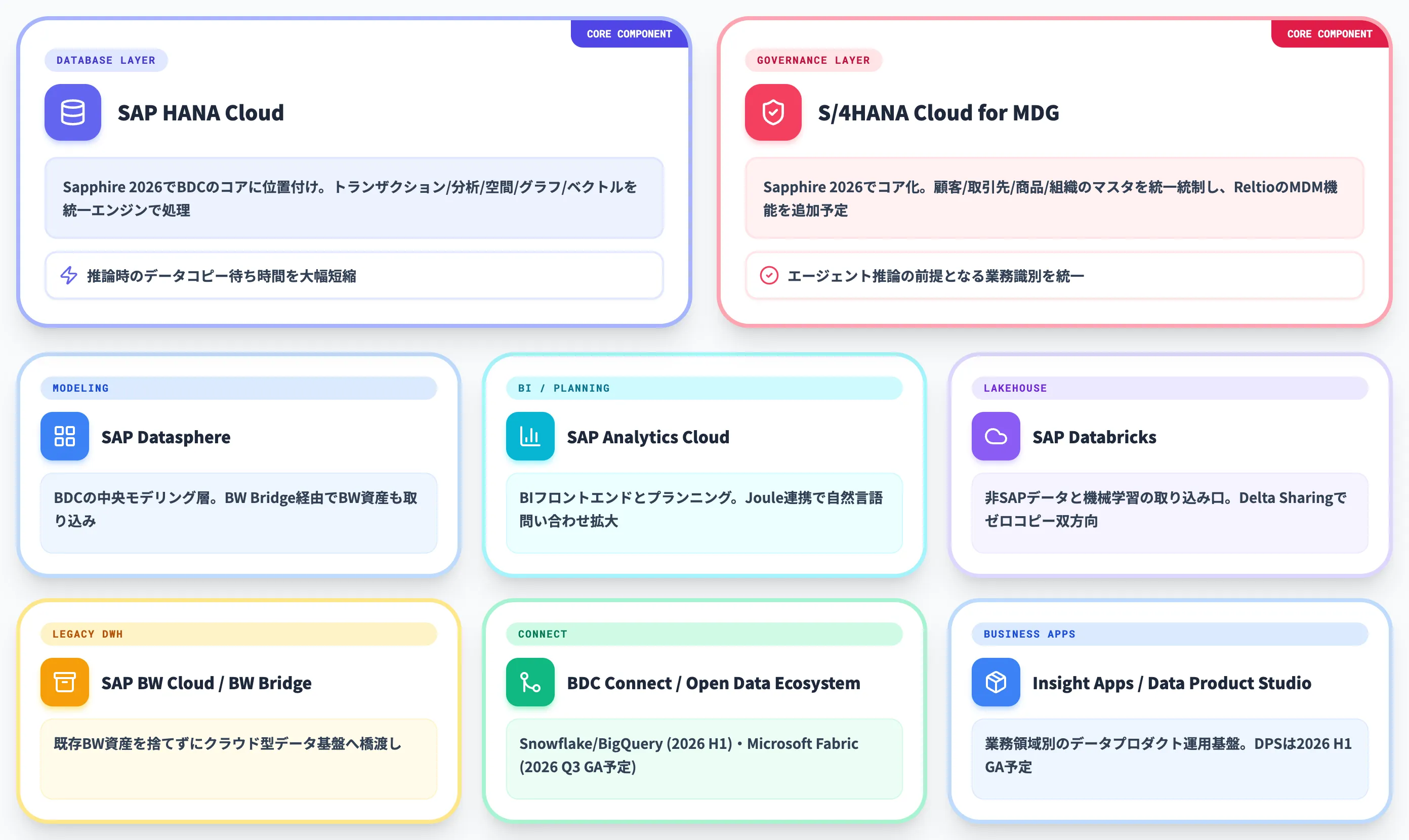
Task: Click the text '推論時のデータコピー待ち時間を大幅短縮'
Action: coord(221,276)
